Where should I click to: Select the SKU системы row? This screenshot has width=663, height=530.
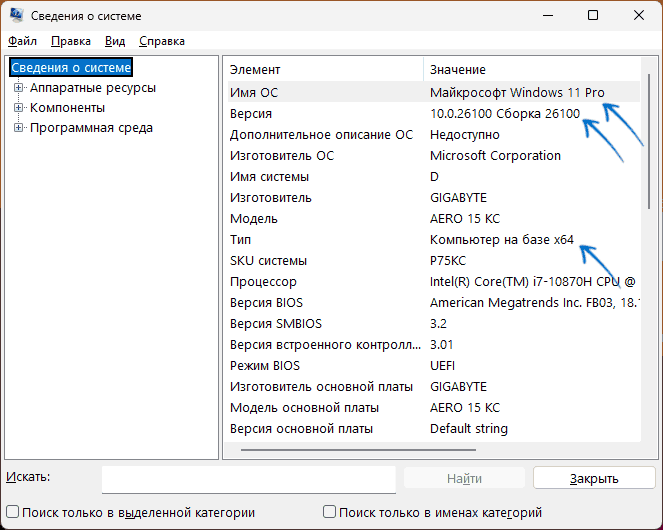pyautogui.click(x=433, y=260)
